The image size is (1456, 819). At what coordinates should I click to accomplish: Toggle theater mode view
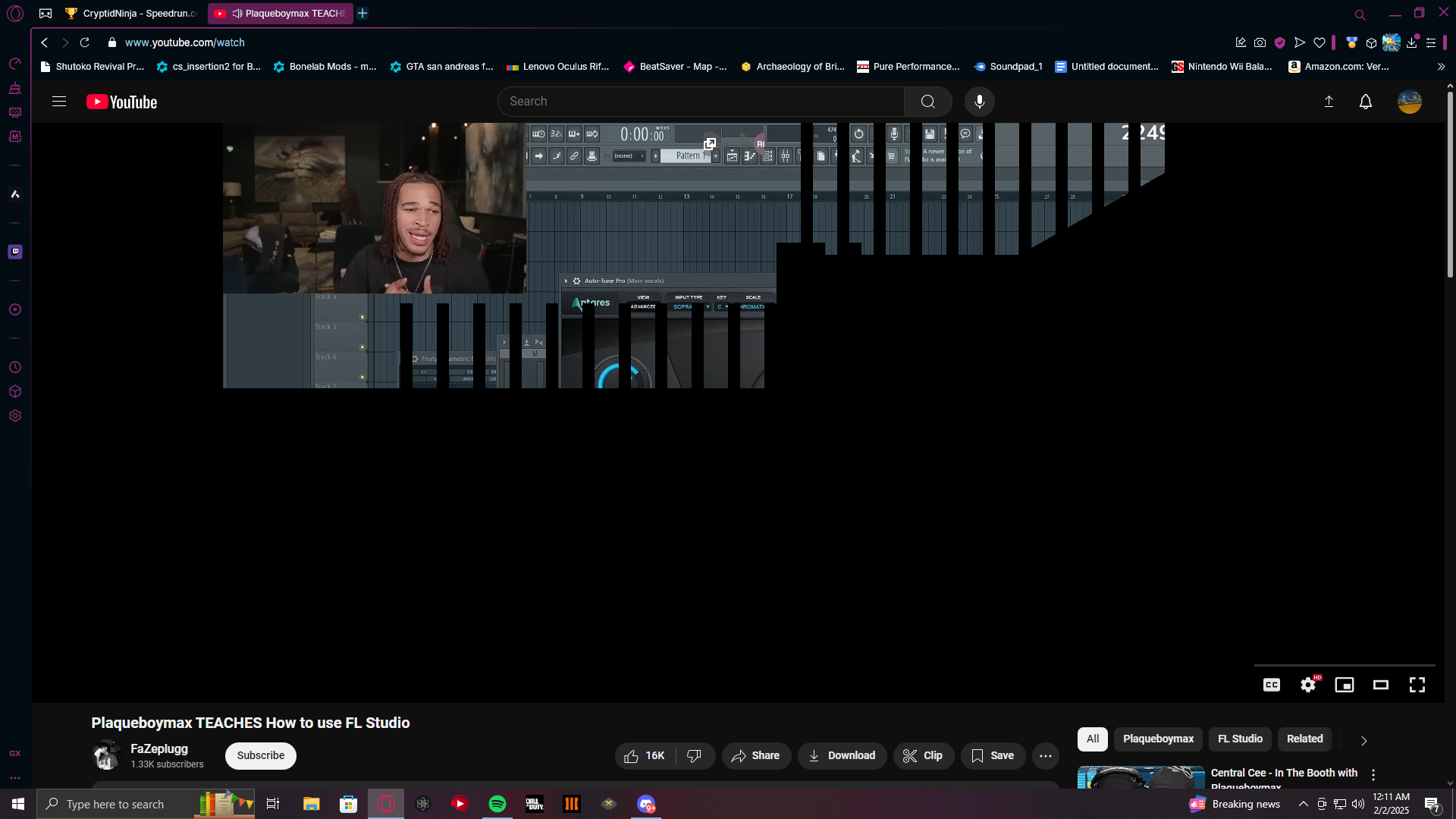[1380, 685]
